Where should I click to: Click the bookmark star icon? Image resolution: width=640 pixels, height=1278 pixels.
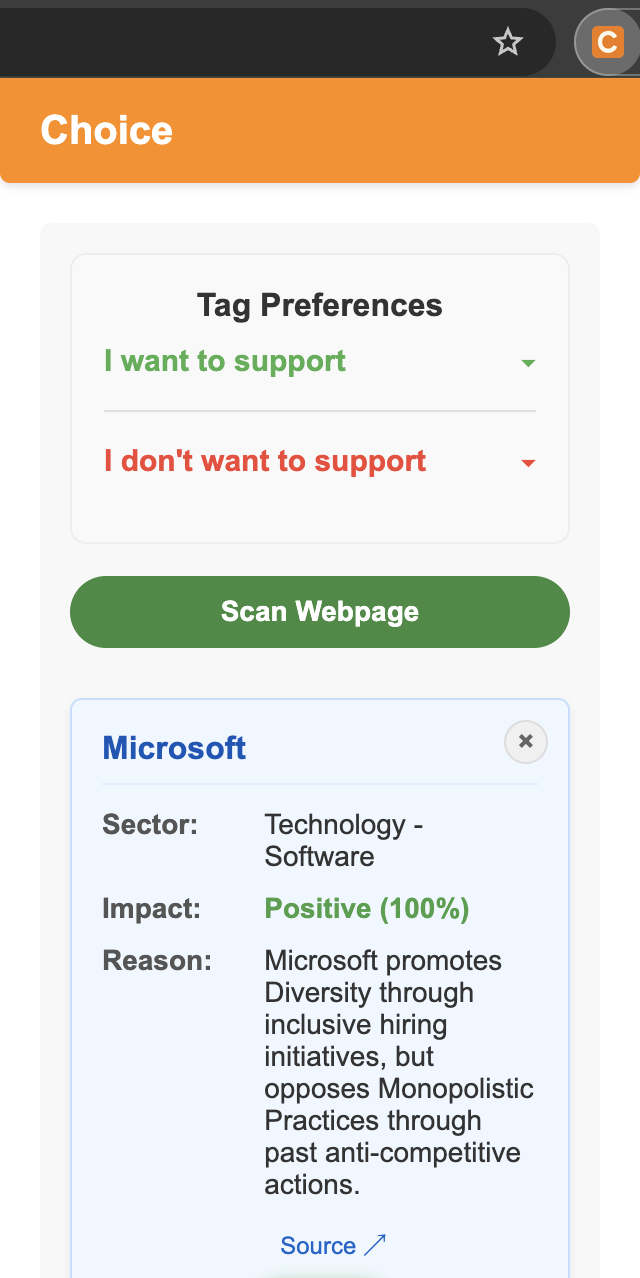pos(508,42)
